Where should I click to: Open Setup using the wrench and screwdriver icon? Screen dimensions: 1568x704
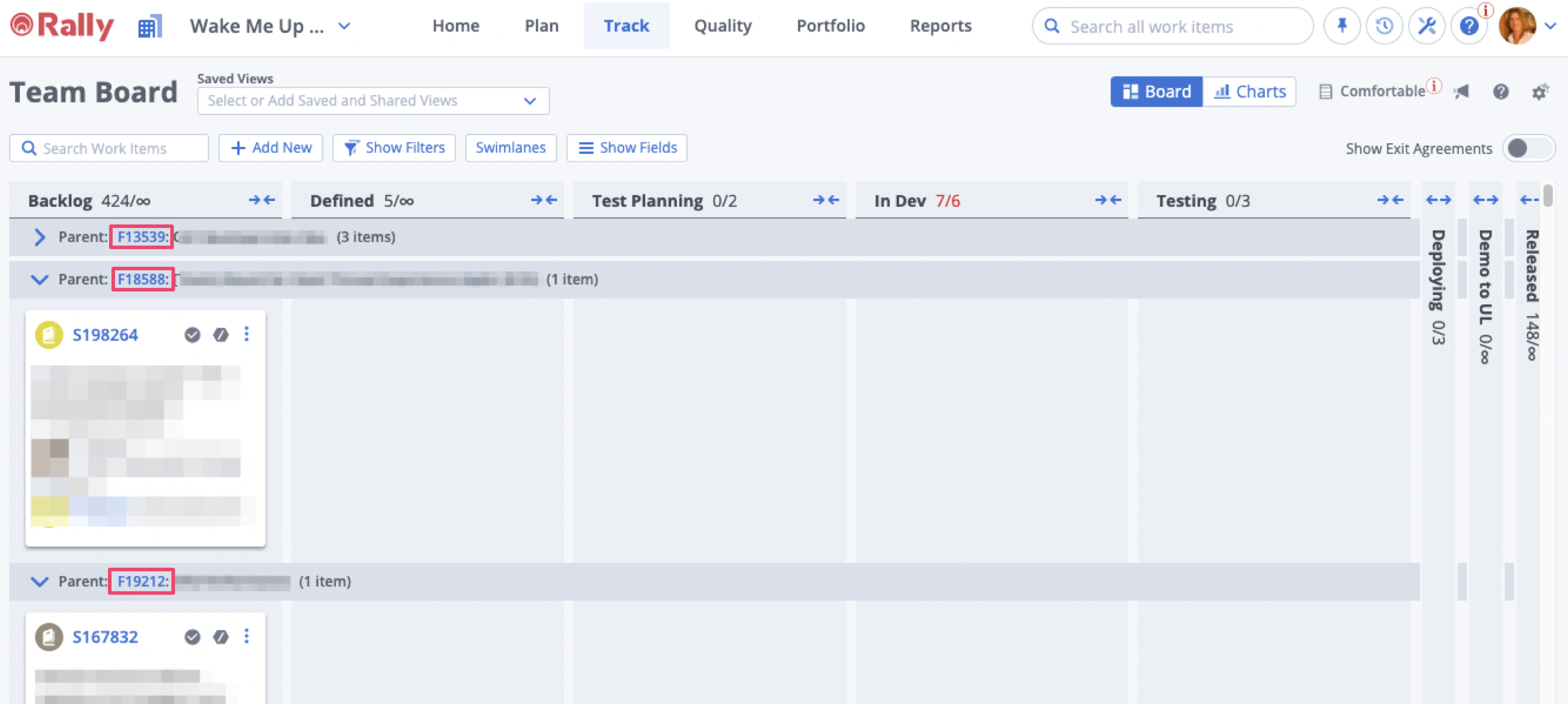point(1427,25)
